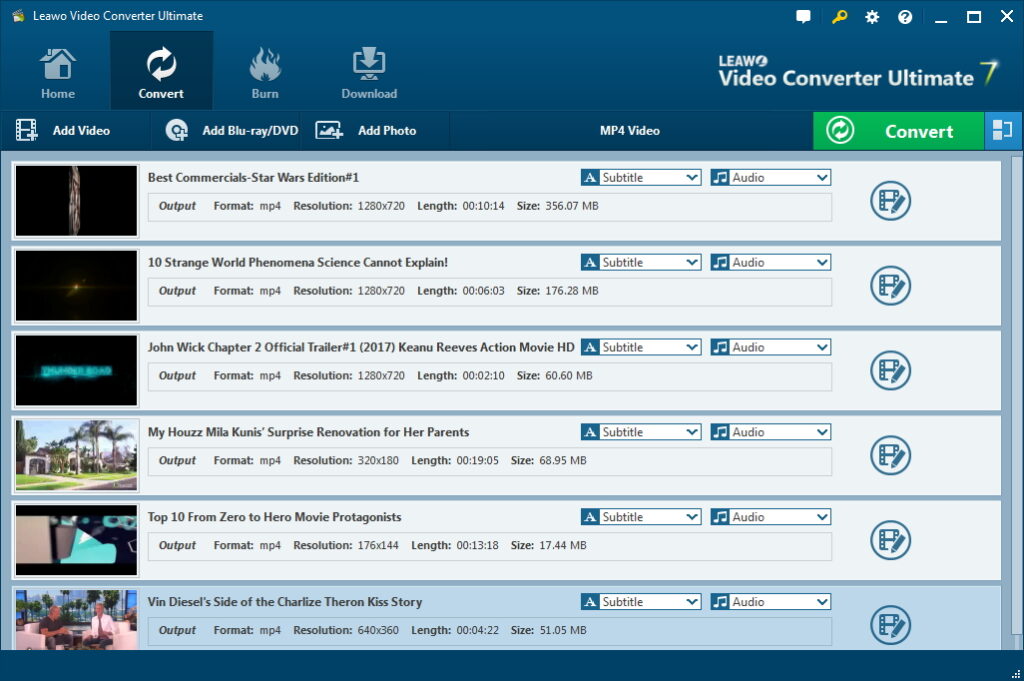Open MP4 Video profile selector

(630, 131)
